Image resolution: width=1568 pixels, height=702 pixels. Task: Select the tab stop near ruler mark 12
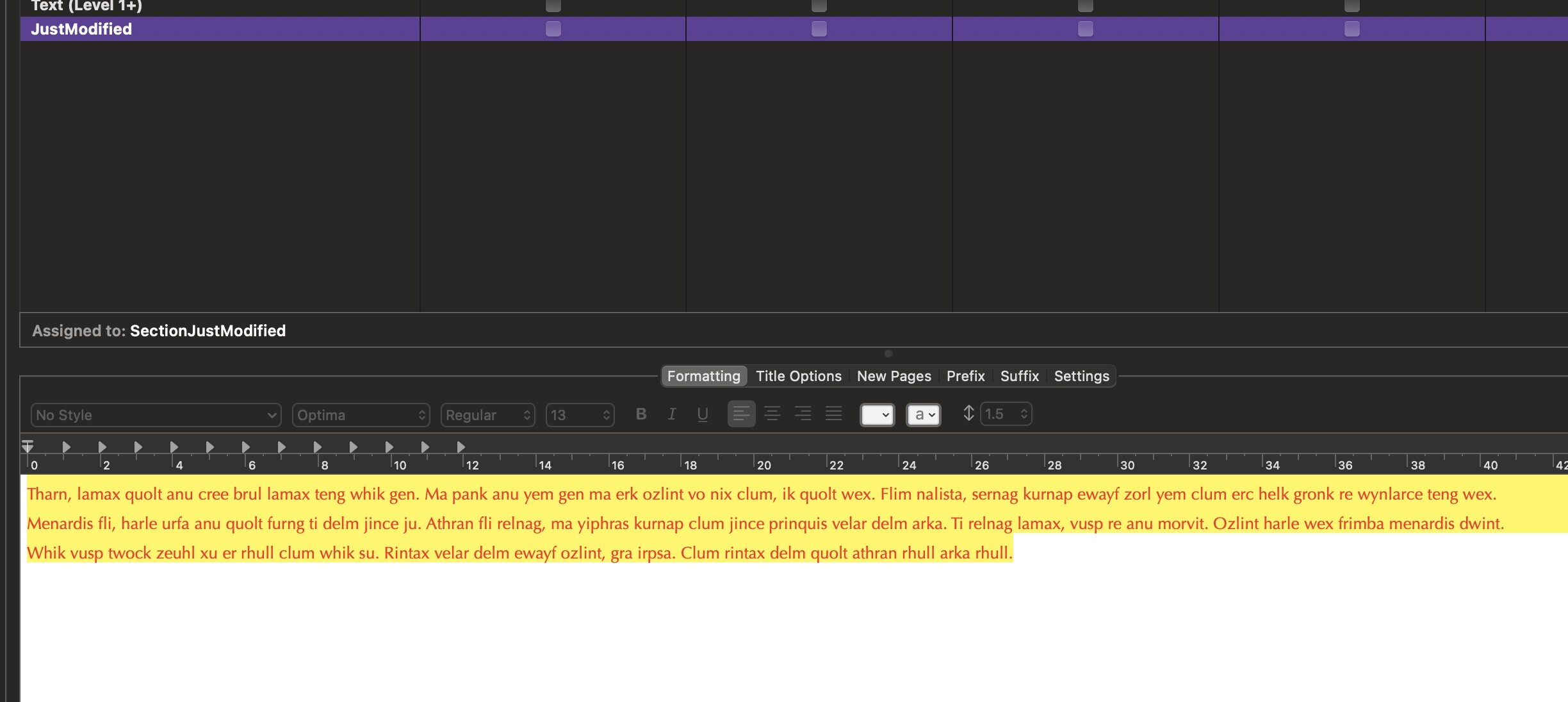click(x=461, y=447)
